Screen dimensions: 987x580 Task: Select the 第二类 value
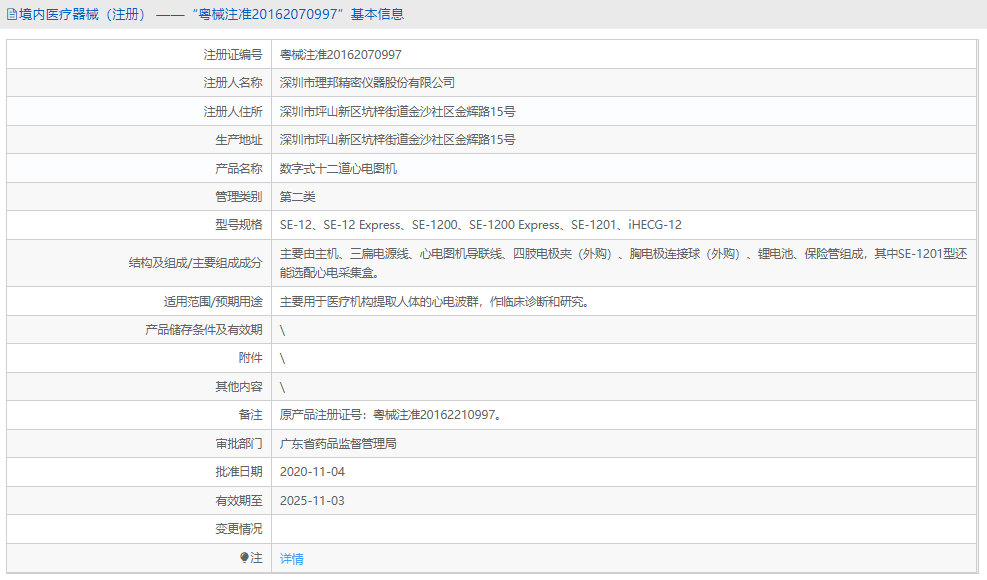click(297, 196)
